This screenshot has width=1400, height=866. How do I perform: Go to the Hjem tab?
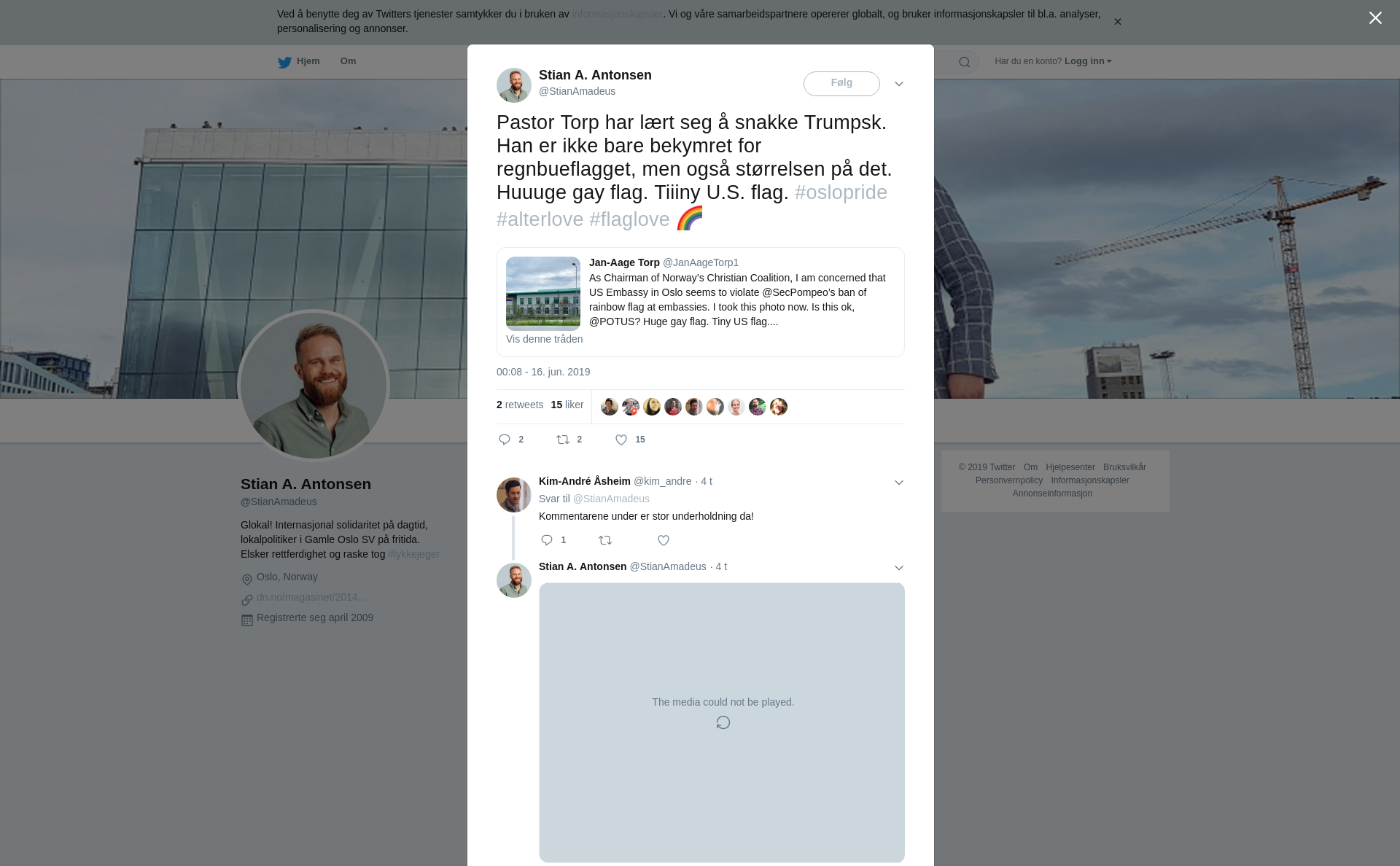(299, 61)
